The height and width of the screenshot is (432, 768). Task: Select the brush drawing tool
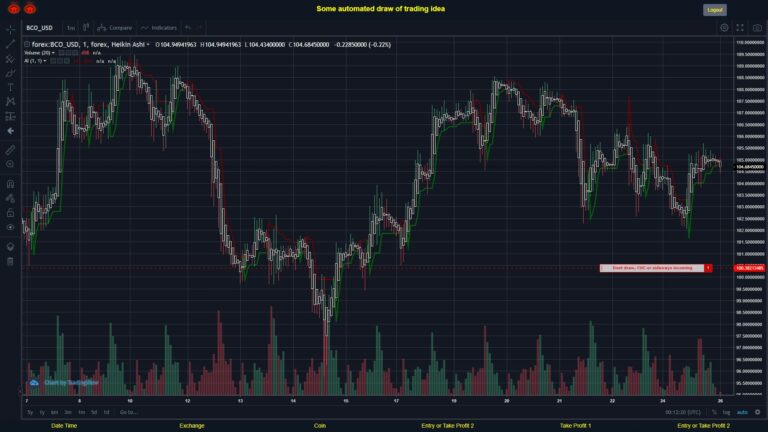coord(10,73)
